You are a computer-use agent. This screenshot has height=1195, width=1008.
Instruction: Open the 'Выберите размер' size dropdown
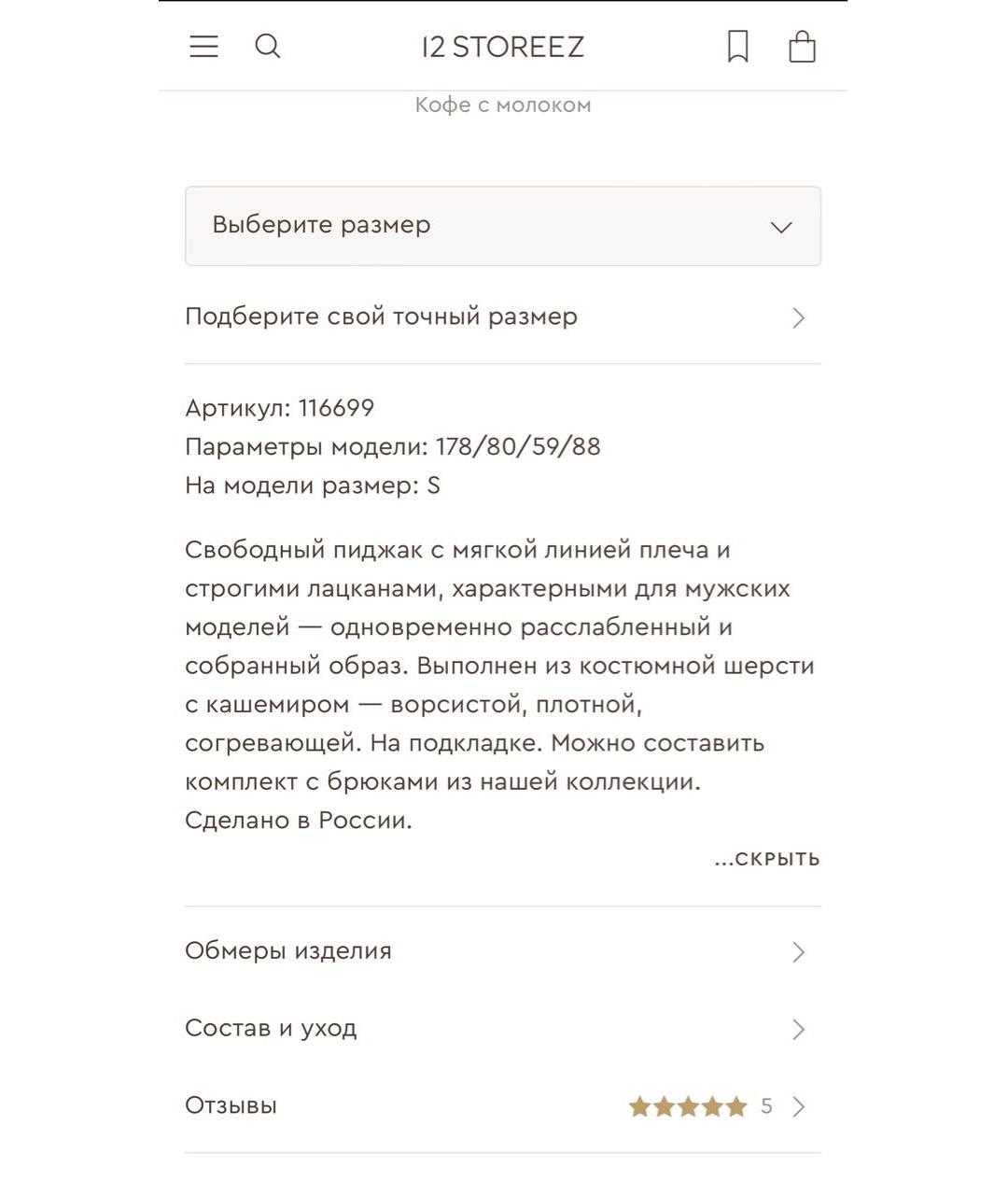tap(503, 226)
